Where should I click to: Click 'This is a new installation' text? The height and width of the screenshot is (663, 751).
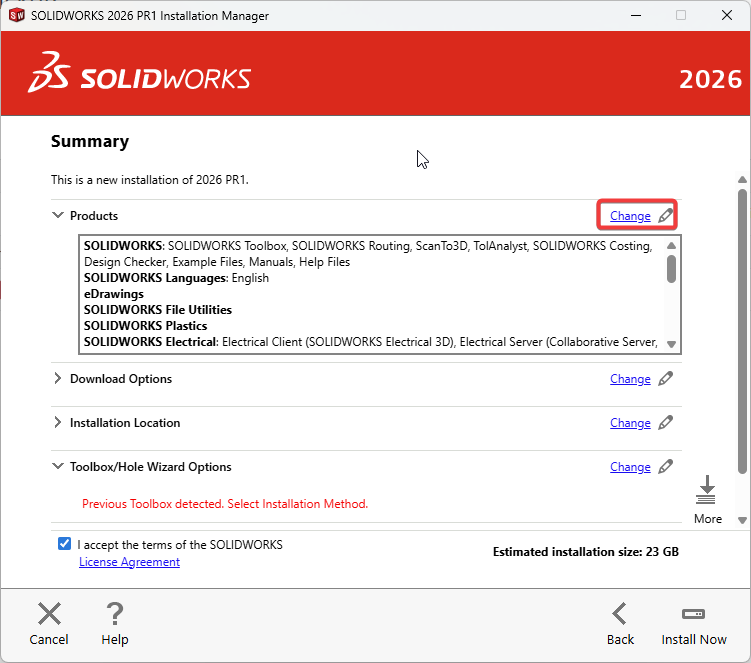[149, 180]
